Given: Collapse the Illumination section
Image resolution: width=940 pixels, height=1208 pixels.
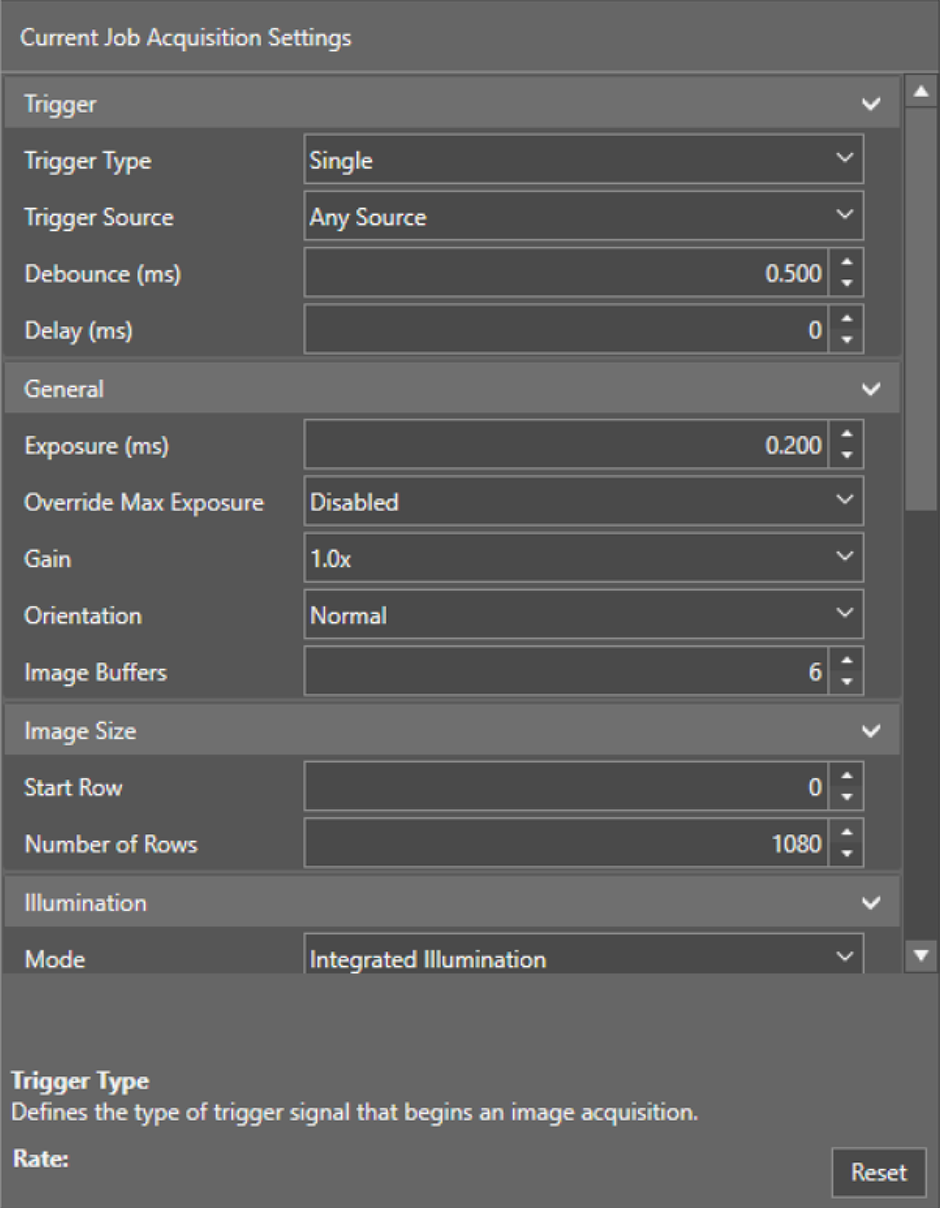Looking at the screenshot, I should [871, 903].
